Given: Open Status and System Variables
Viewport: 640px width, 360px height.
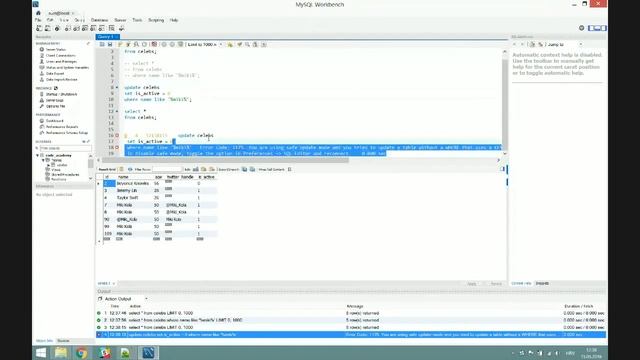Looking at the screenshot, I should pyautogui.click(x=67, y=67).
